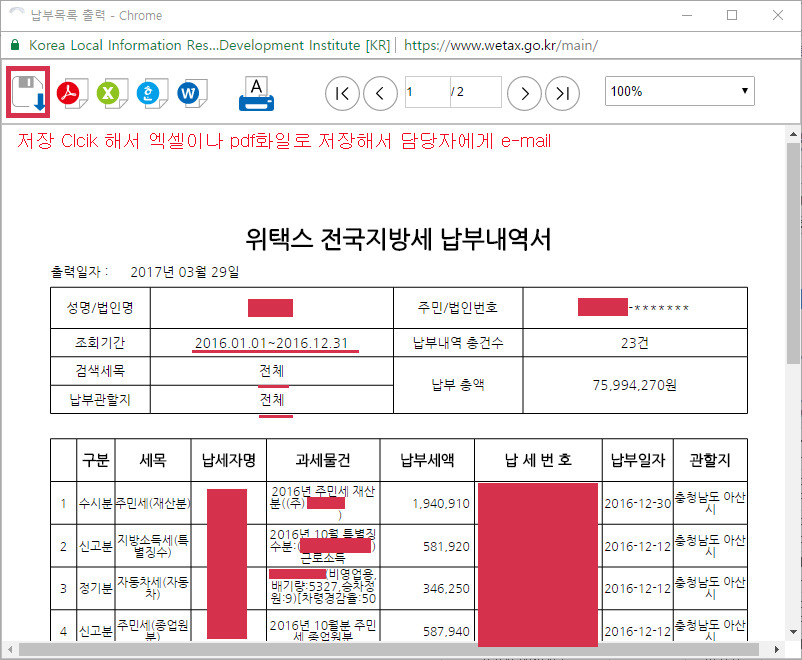
Task: Click the 납부일자 column header
Action: click(637, 461)
